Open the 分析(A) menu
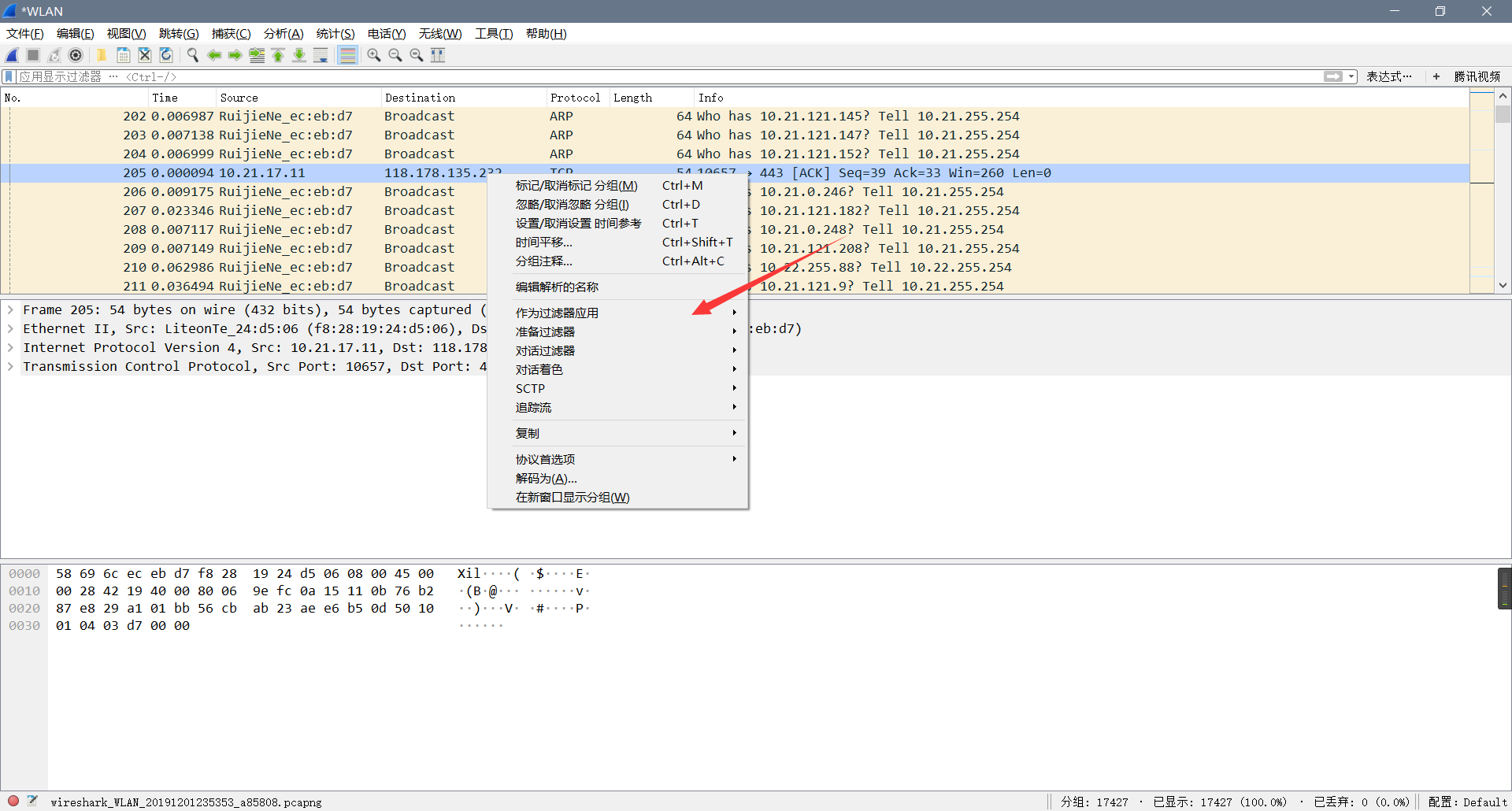The image size is (1512, 811). [283, 34]
